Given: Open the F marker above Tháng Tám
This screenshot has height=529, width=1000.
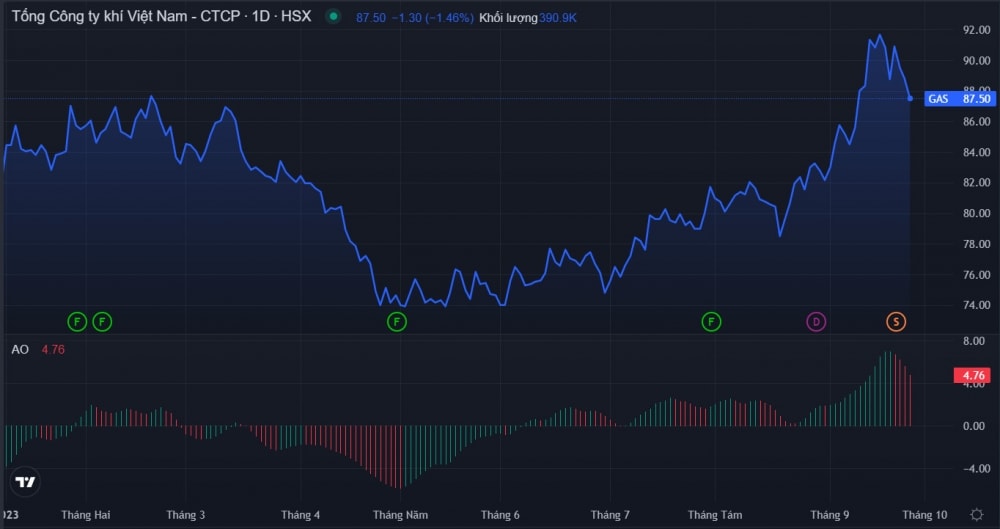Looking at the screenshot, I should (711, 322).
